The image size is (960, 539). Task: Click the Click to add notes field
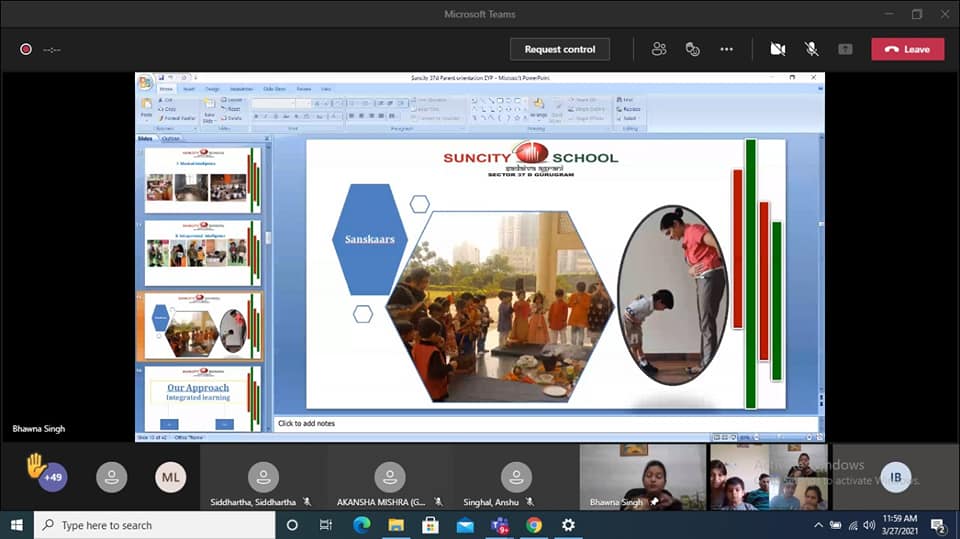[x=545, y=423]
